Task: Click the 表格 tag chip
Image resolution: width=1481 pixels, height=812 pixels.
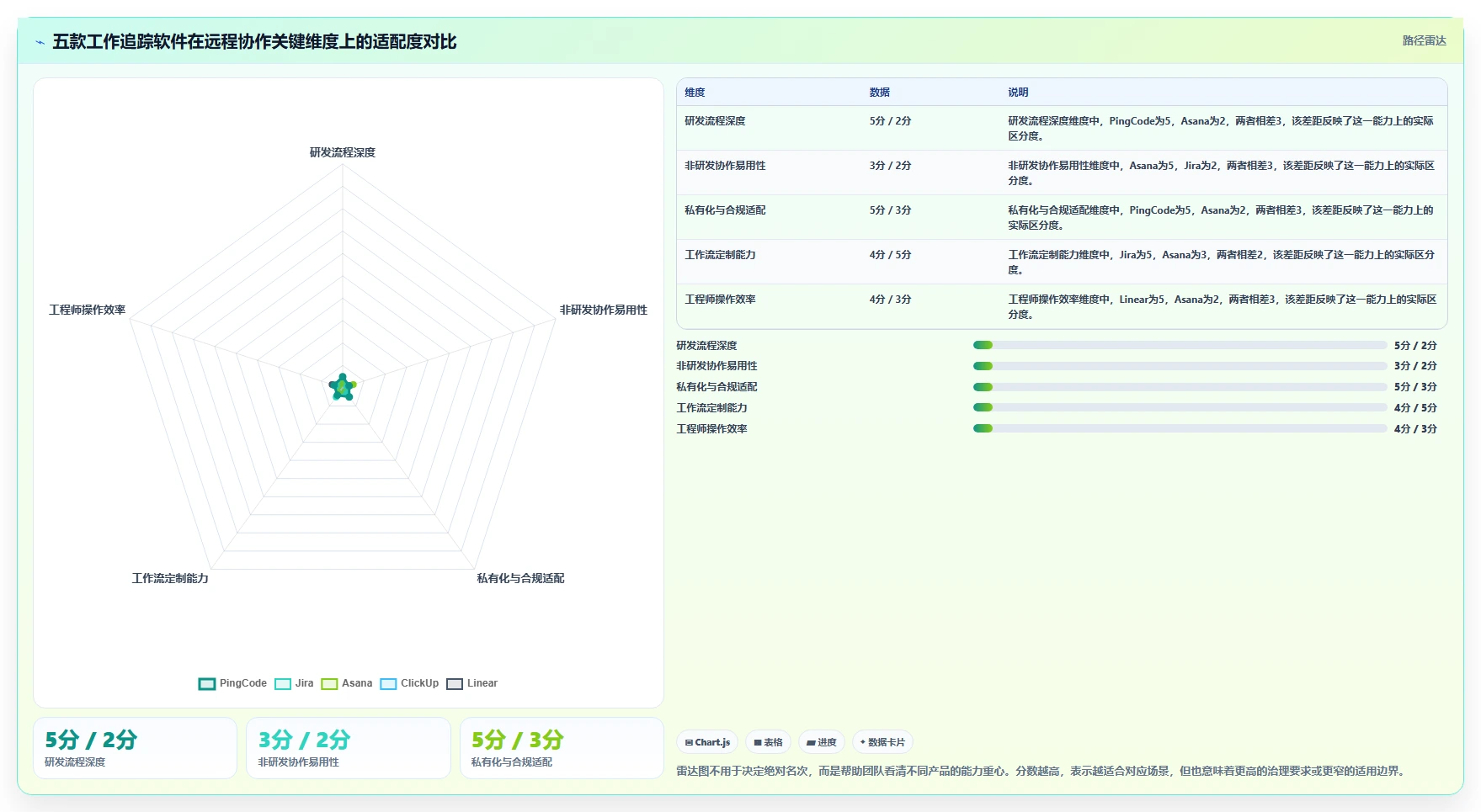Action: [x=768, y=742]
